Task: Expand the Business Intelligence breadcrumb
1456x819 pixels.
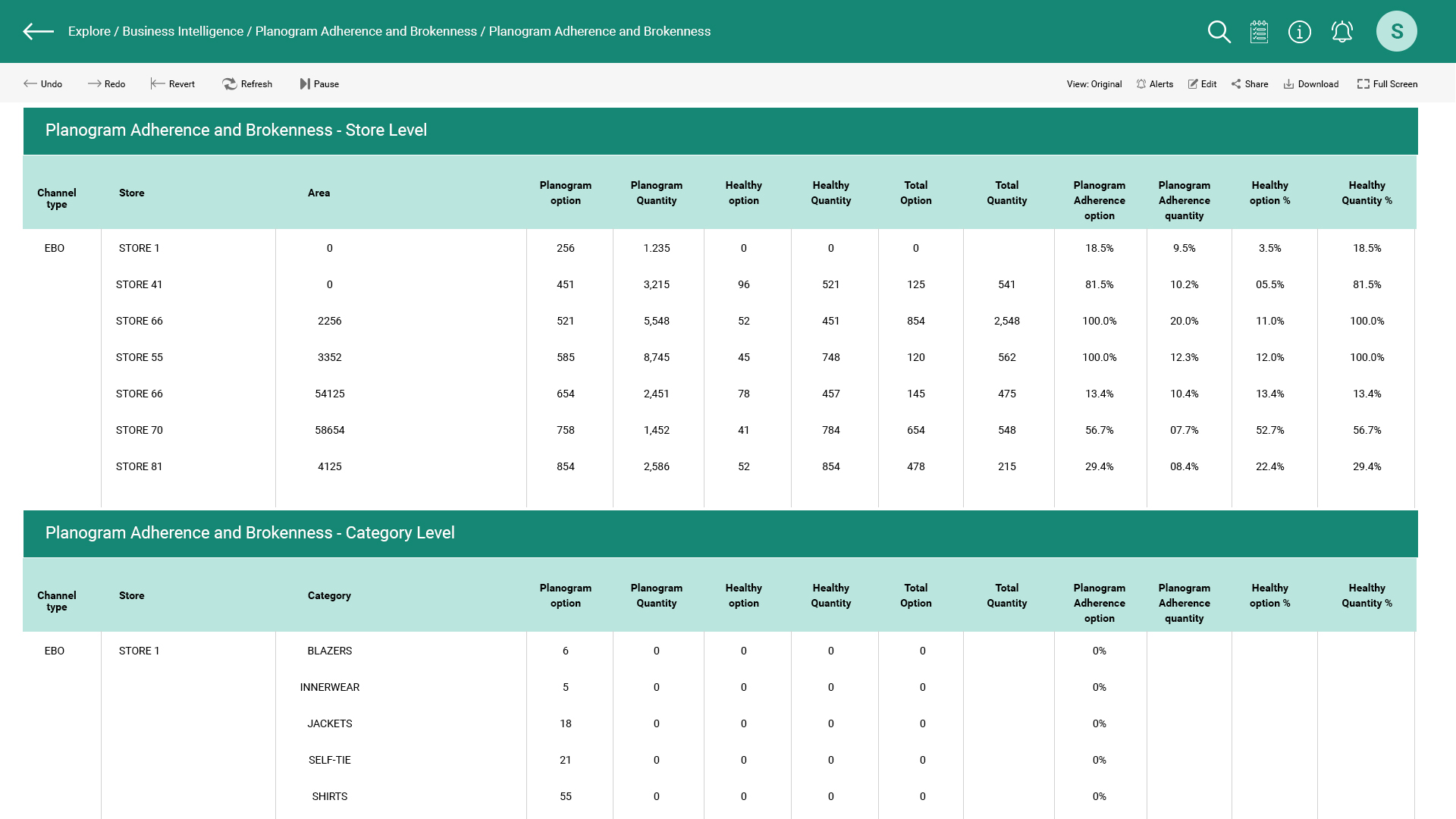Action: (x=183, y=31)
